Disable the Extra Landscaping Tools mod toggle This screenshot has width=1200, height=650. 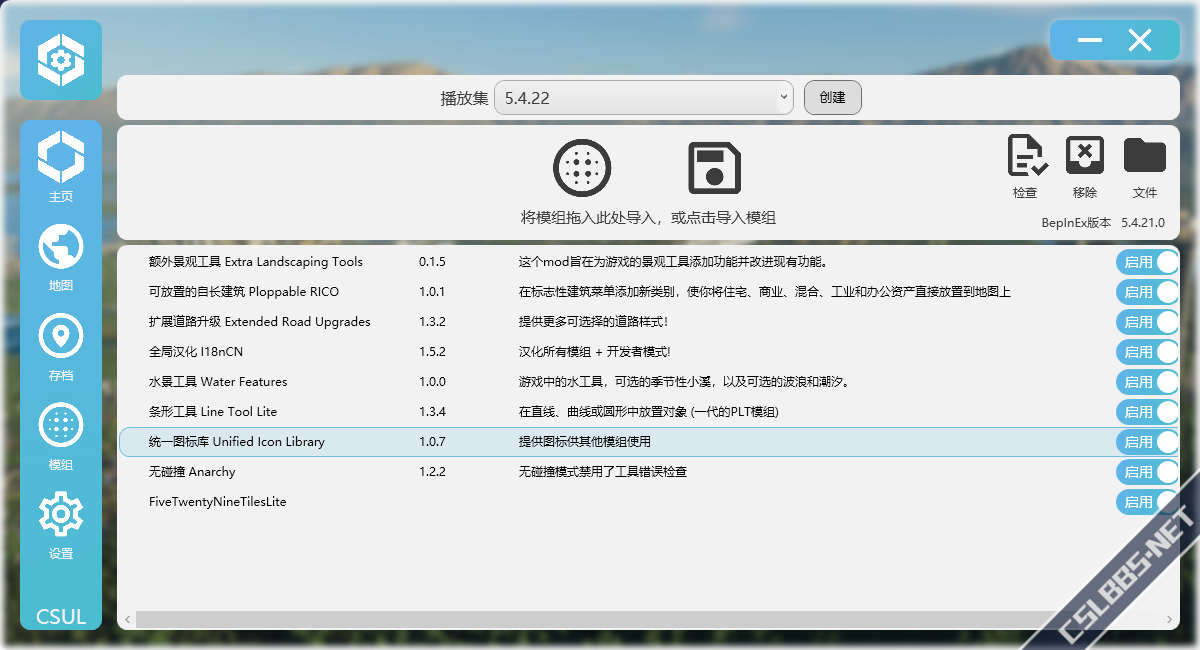click(1148, 262)
